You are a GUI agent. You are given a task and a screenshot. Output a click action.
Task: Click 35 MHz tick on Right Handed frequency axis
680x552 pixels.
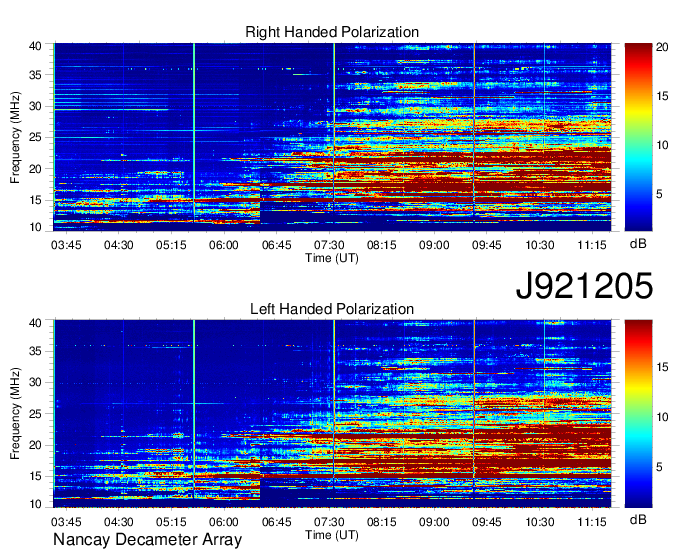[x=35, y=75]
